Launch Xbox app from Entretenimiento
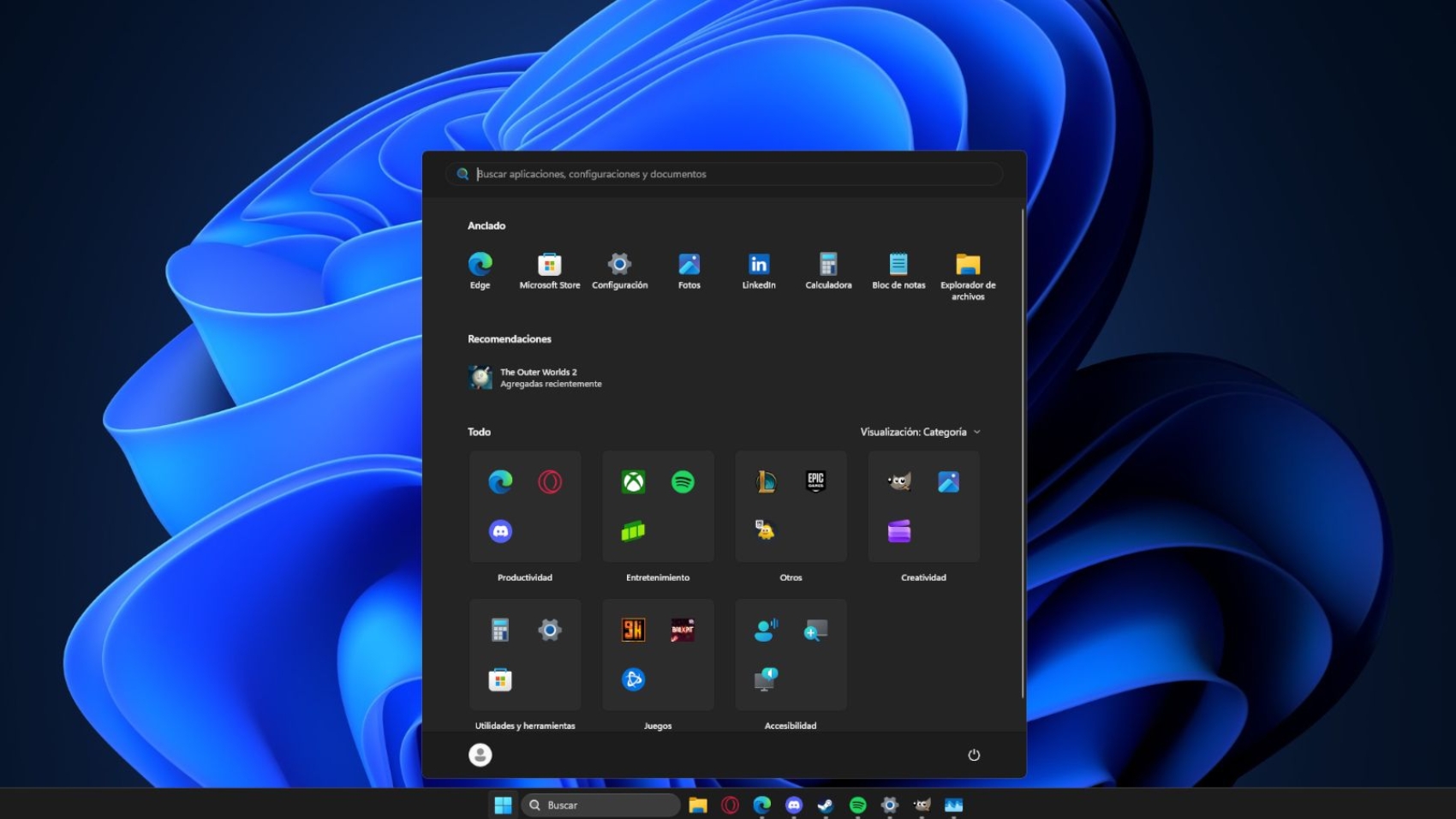 (x=633, y=481)
